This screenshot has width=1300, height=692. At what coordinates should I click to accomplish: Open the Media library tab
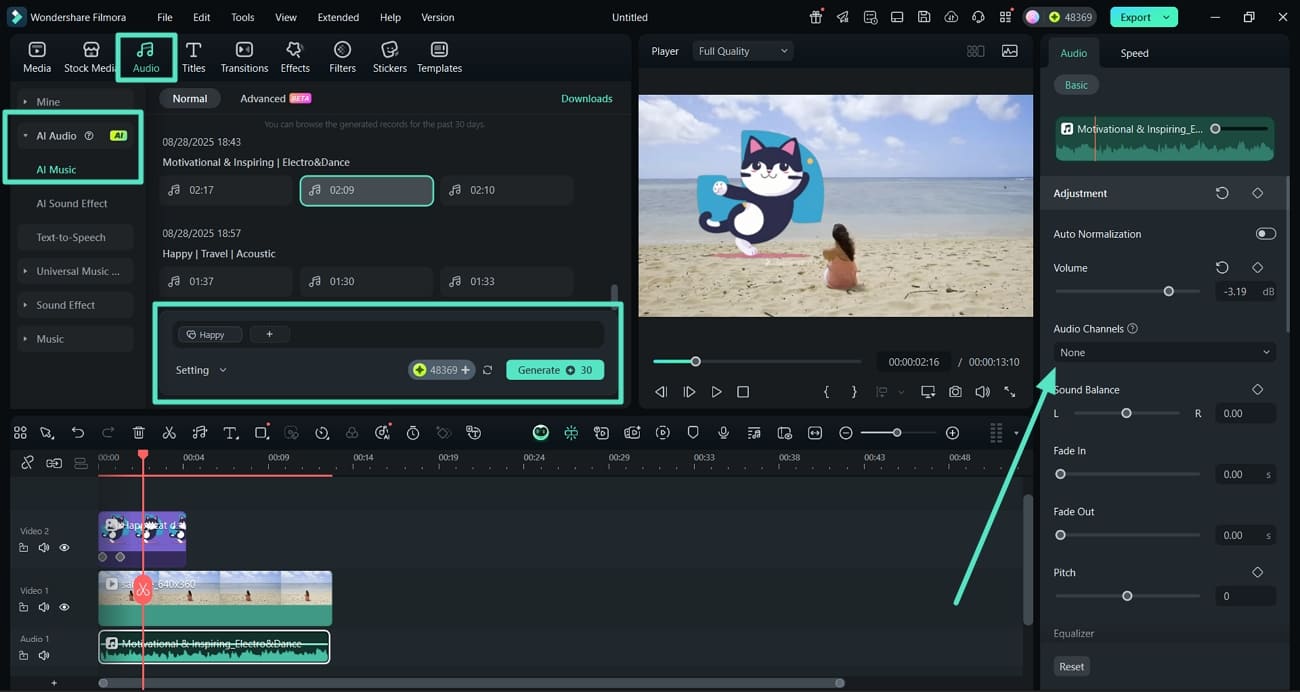click(x=37, y=57)
